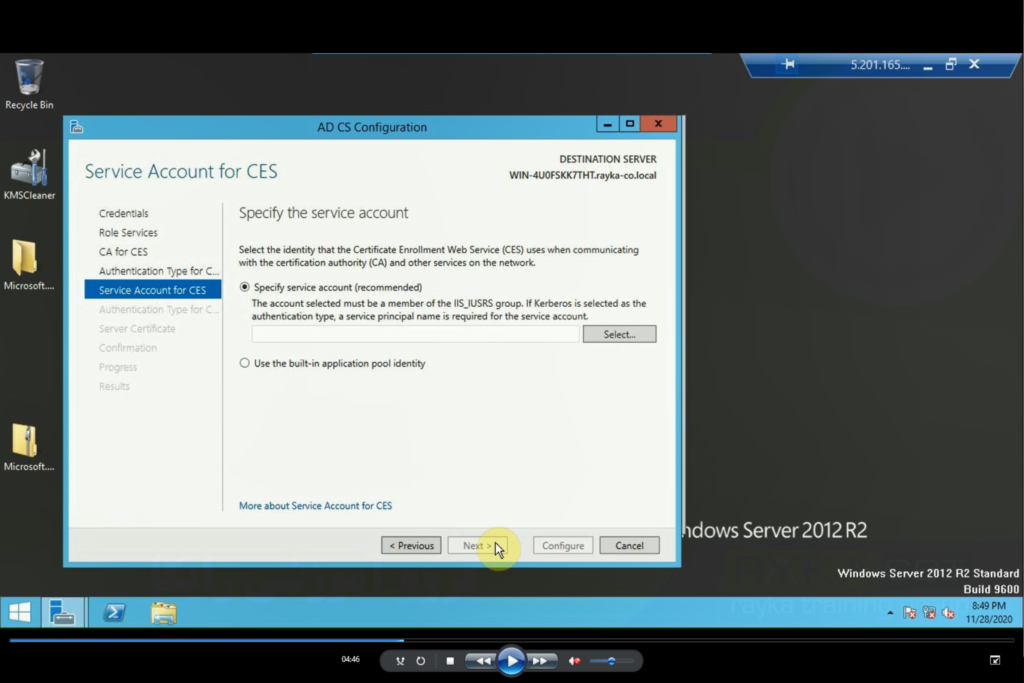This screenshot has height=683, width=1024.
Task: Adjust the media player volume slider
Action: click(x=611, y=661)
